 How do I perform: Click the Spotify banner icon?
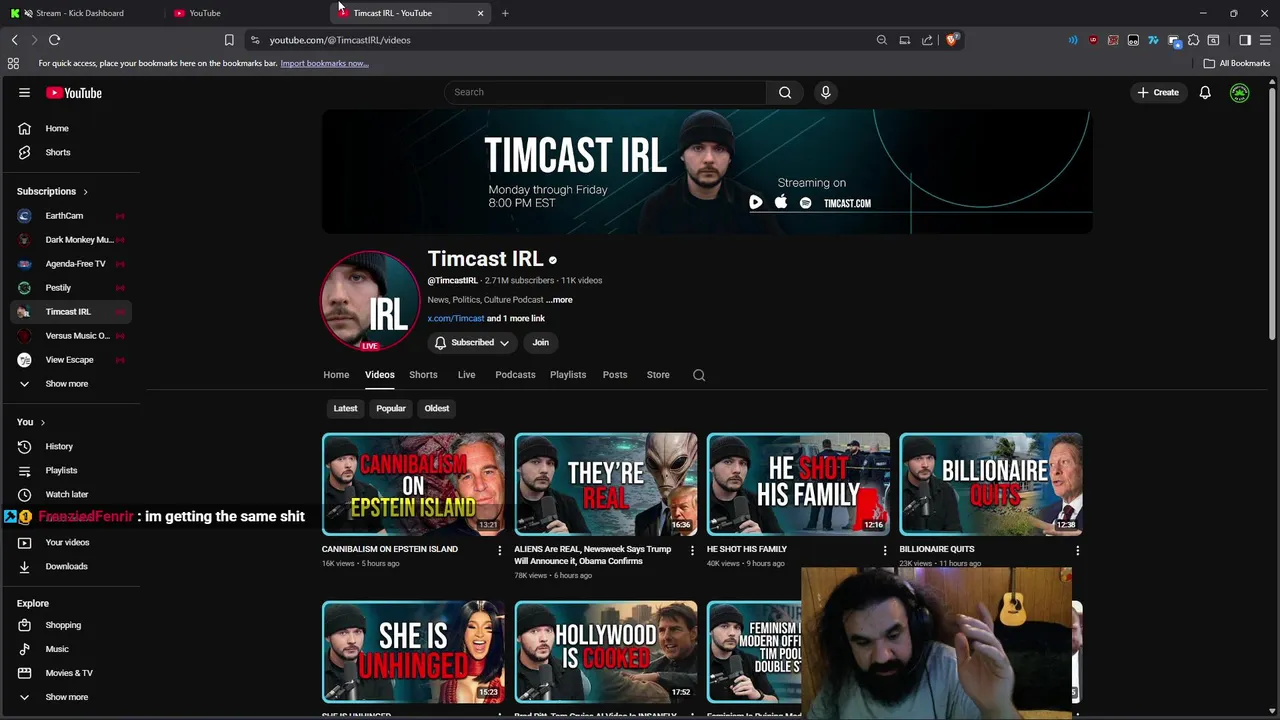point(805,203)
